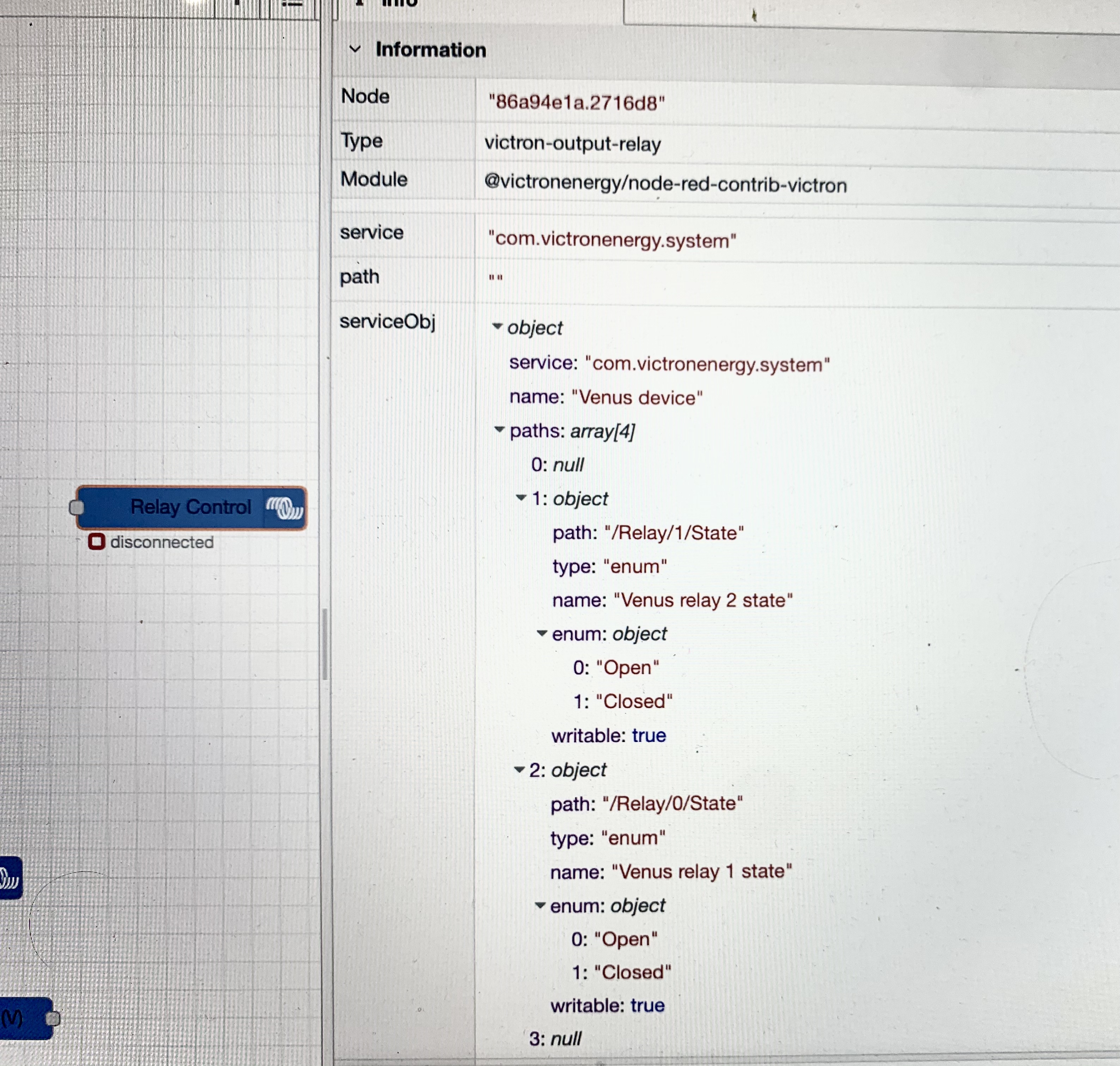This screenshot has width=1120, height=1066.
Task: Click the red disconnected status indicator
Action: click(x=97, y=542)
